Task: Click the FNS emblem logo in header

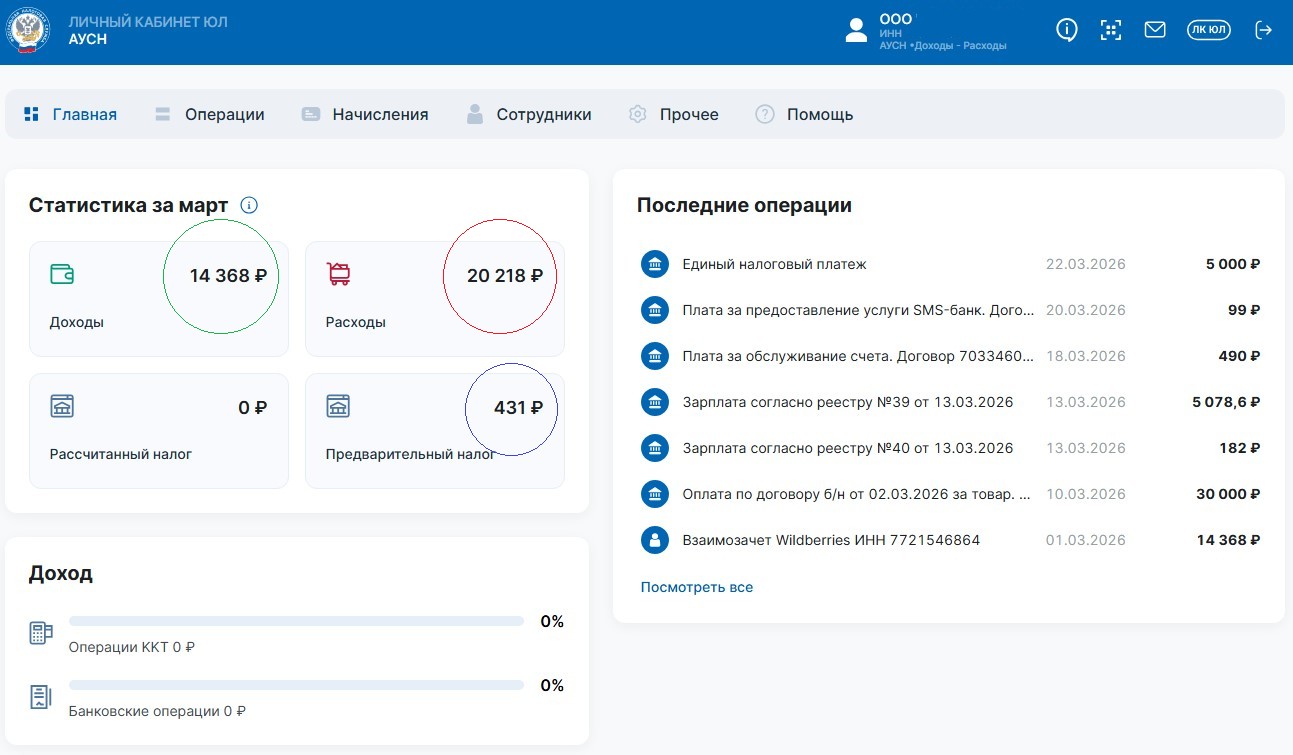Action: (27, 30)
